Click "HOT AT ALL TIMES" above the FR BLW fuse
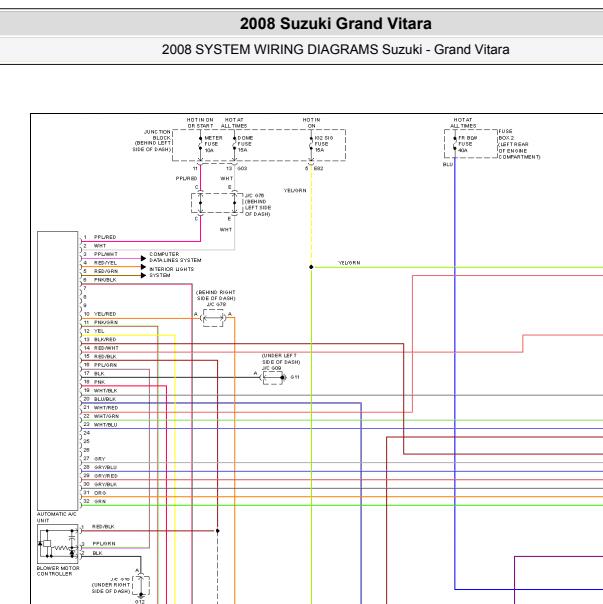Image resolution: width=603 pixels, height=604 pixels. (463, 123)
